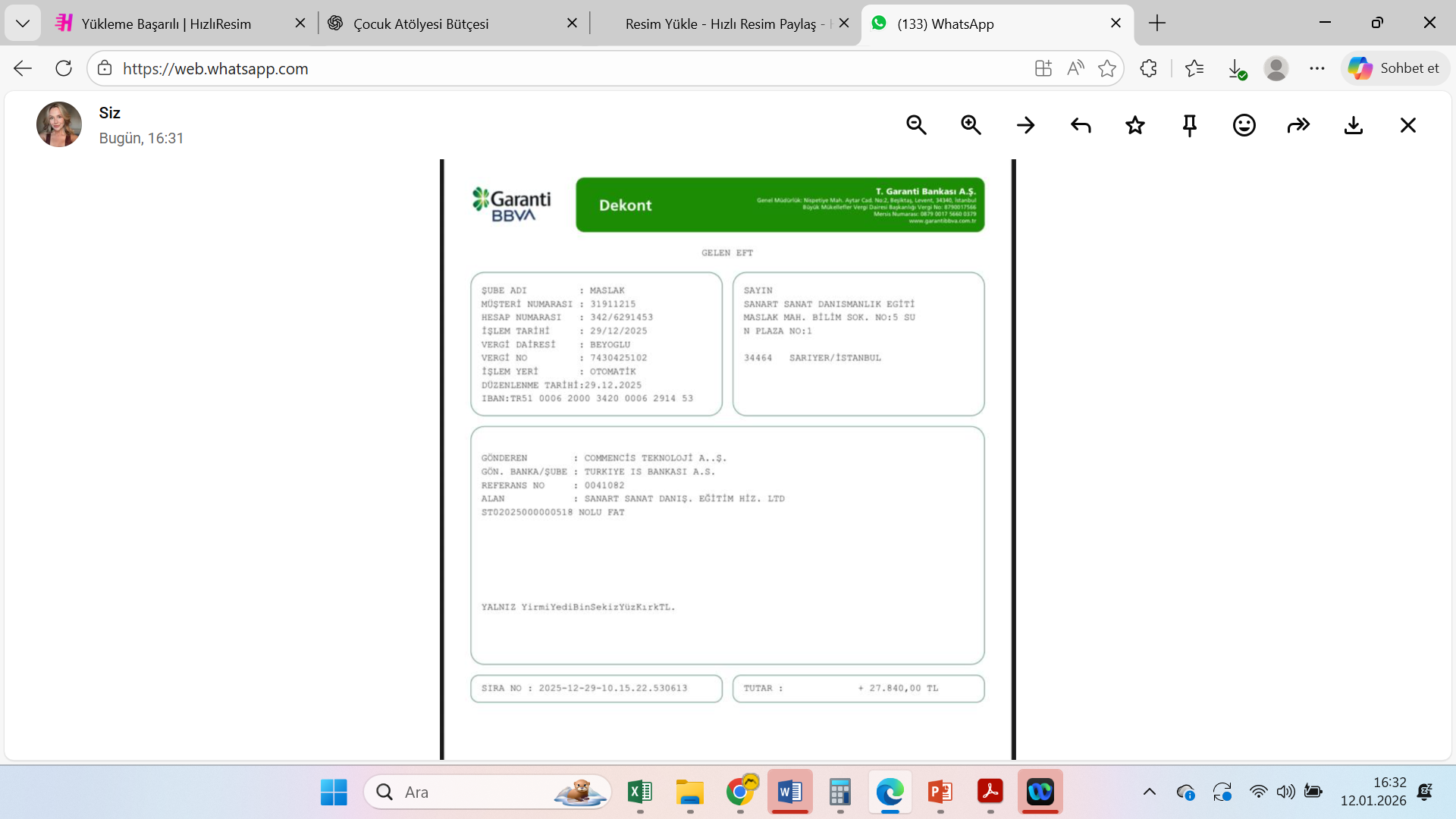Check the battery status icon
1456x819 pixels.
coord(1313,792)
